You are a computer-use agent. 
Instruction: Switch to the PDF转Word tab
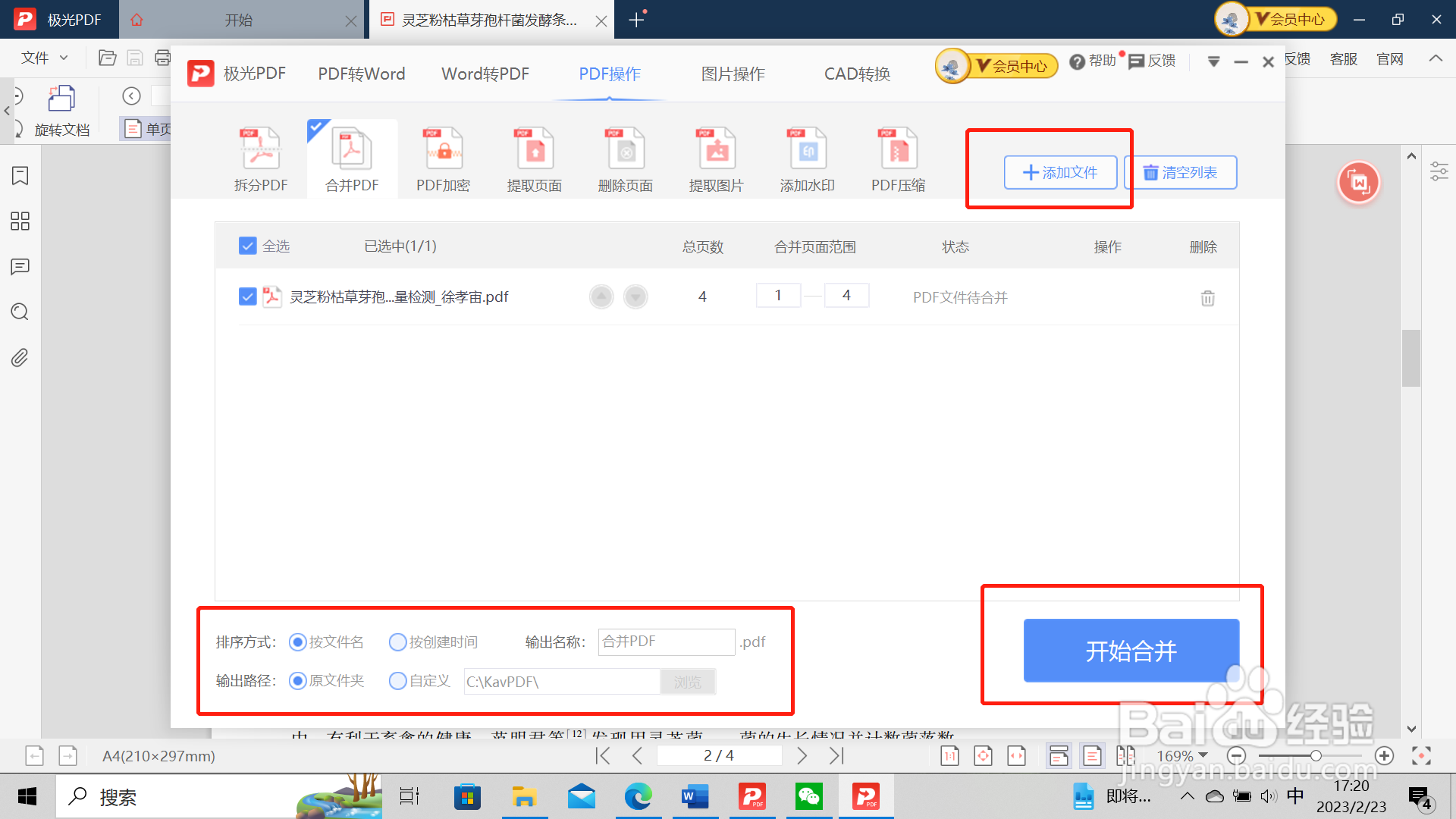coord(361,74)
